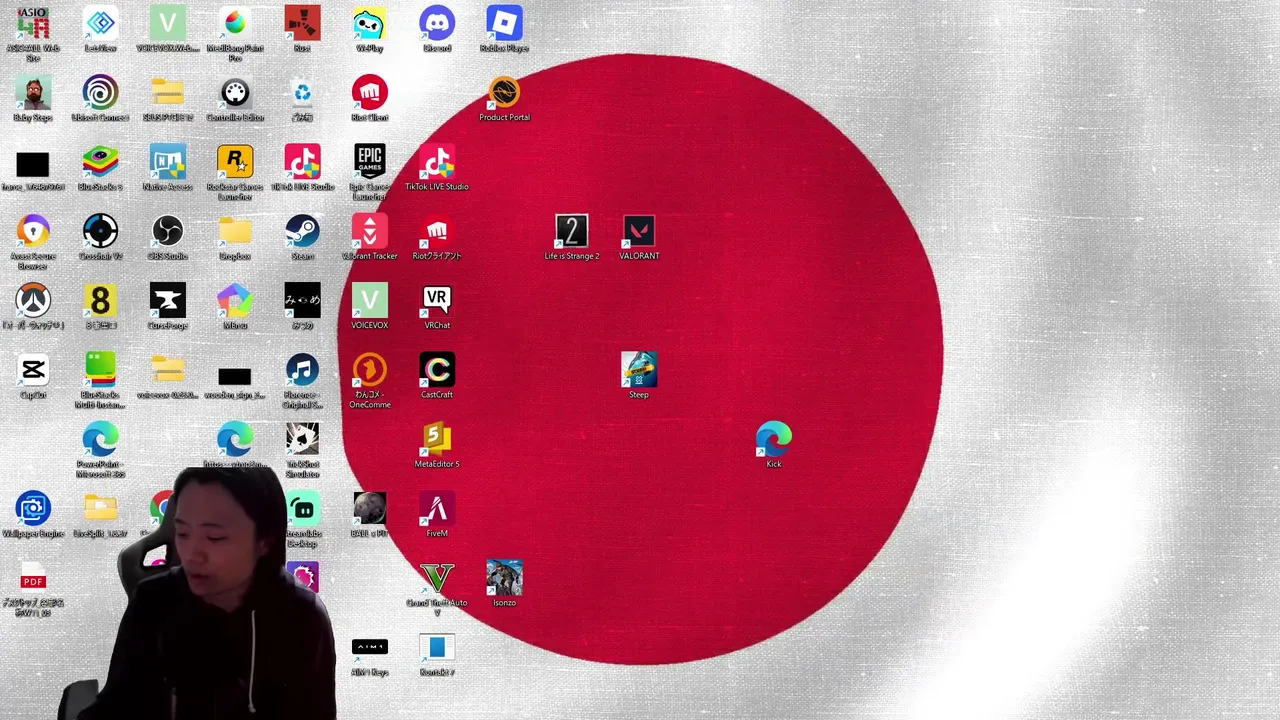
Task: Launch the VOICEVOX icon above OneComme
Action: (369, 300)
